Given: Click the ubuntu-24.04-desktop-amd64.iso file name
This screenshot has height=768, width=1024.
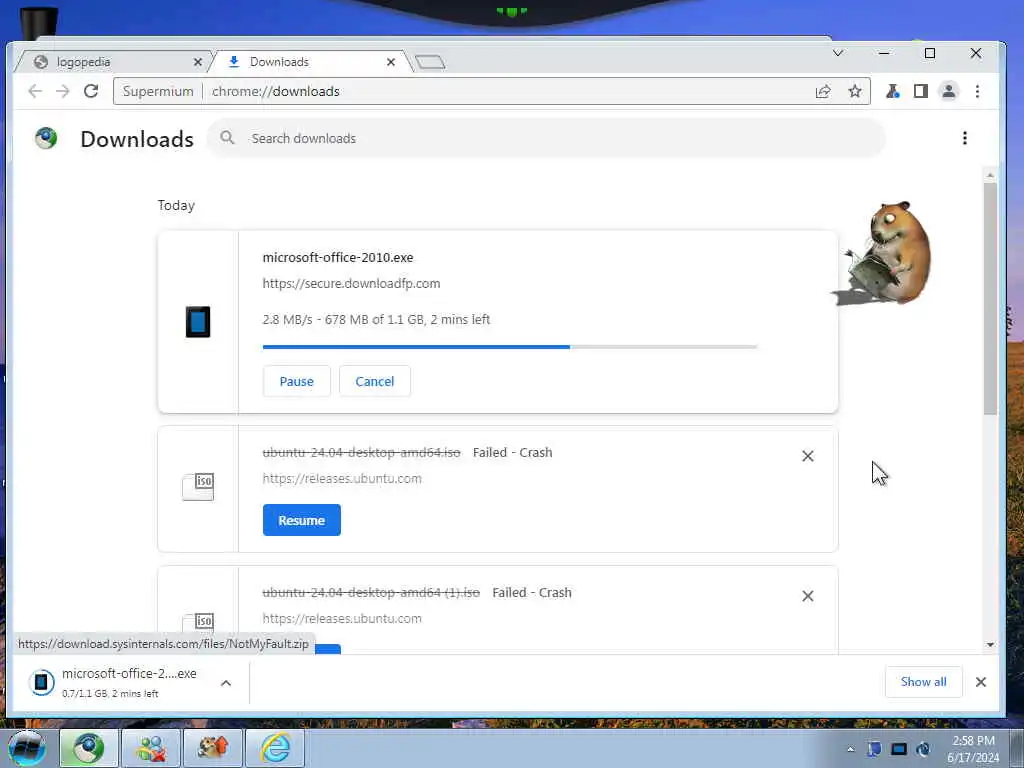Looking at the screenshot, I should point(361,453).
